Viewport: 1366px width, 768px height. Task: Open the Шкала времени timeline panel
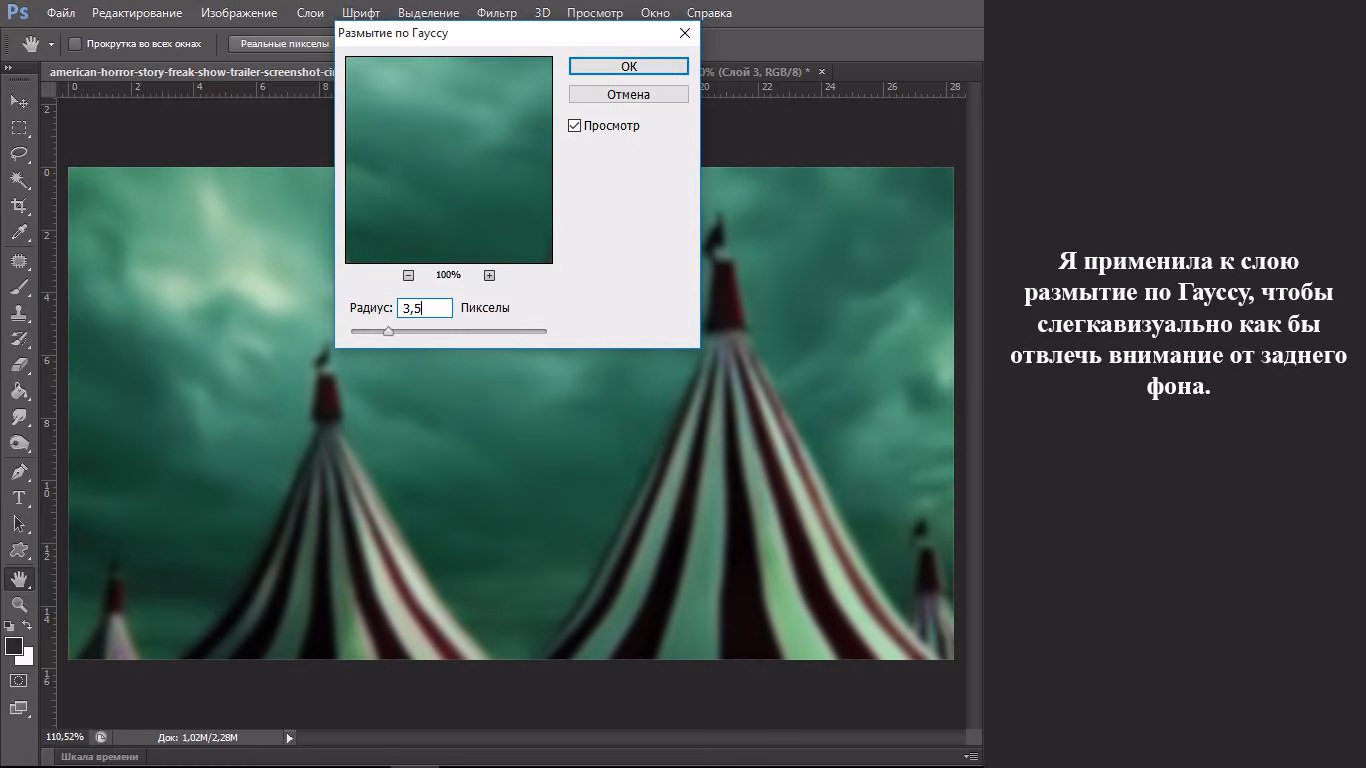tap(100, 757)
